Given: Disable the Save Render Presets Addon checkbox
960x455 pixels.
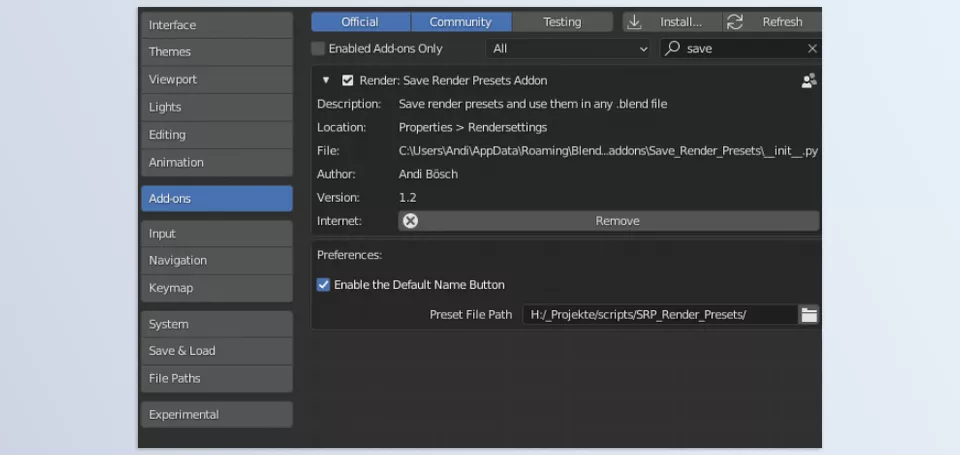Looking at the screenshot, I should click(x=348, y=81).
